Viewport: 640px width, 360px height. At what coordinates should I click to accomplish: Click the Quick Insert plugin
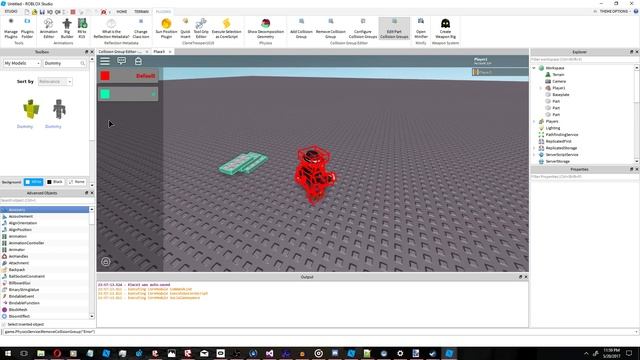[185, 28]
